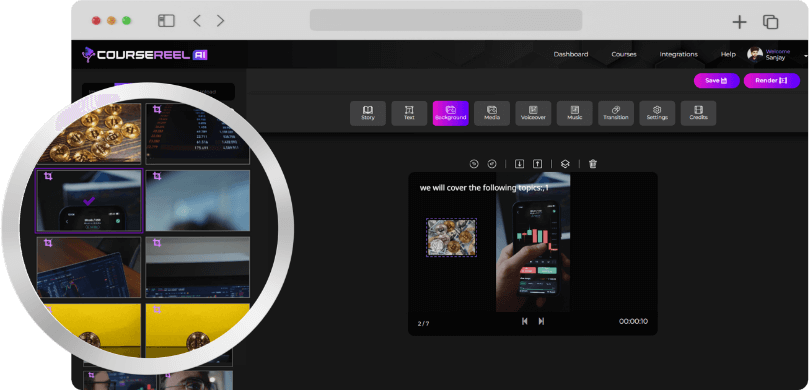Image resolution: width=810 pixels, height=390 pixels.
Task: Open the Transition tool
Action: pos(616,113)
